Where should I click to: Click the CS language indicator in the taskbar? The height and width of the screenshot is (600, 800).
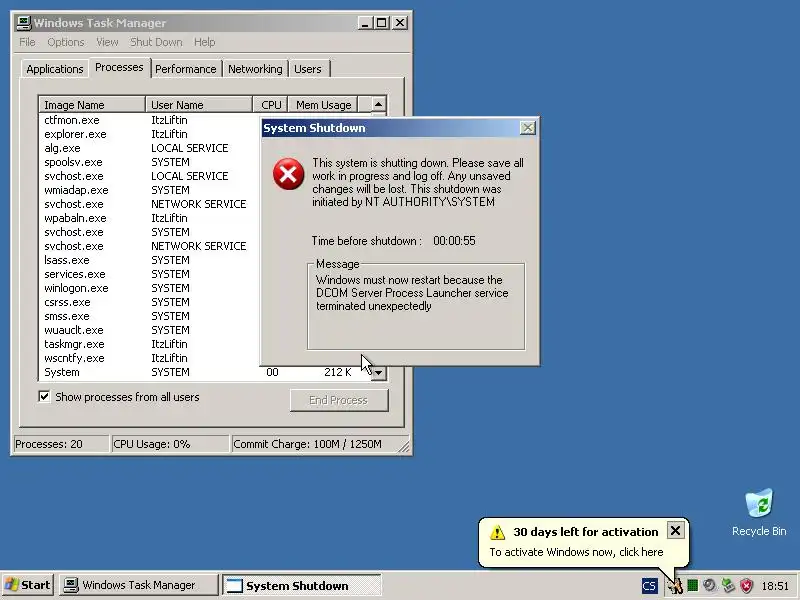click(649, 586)
